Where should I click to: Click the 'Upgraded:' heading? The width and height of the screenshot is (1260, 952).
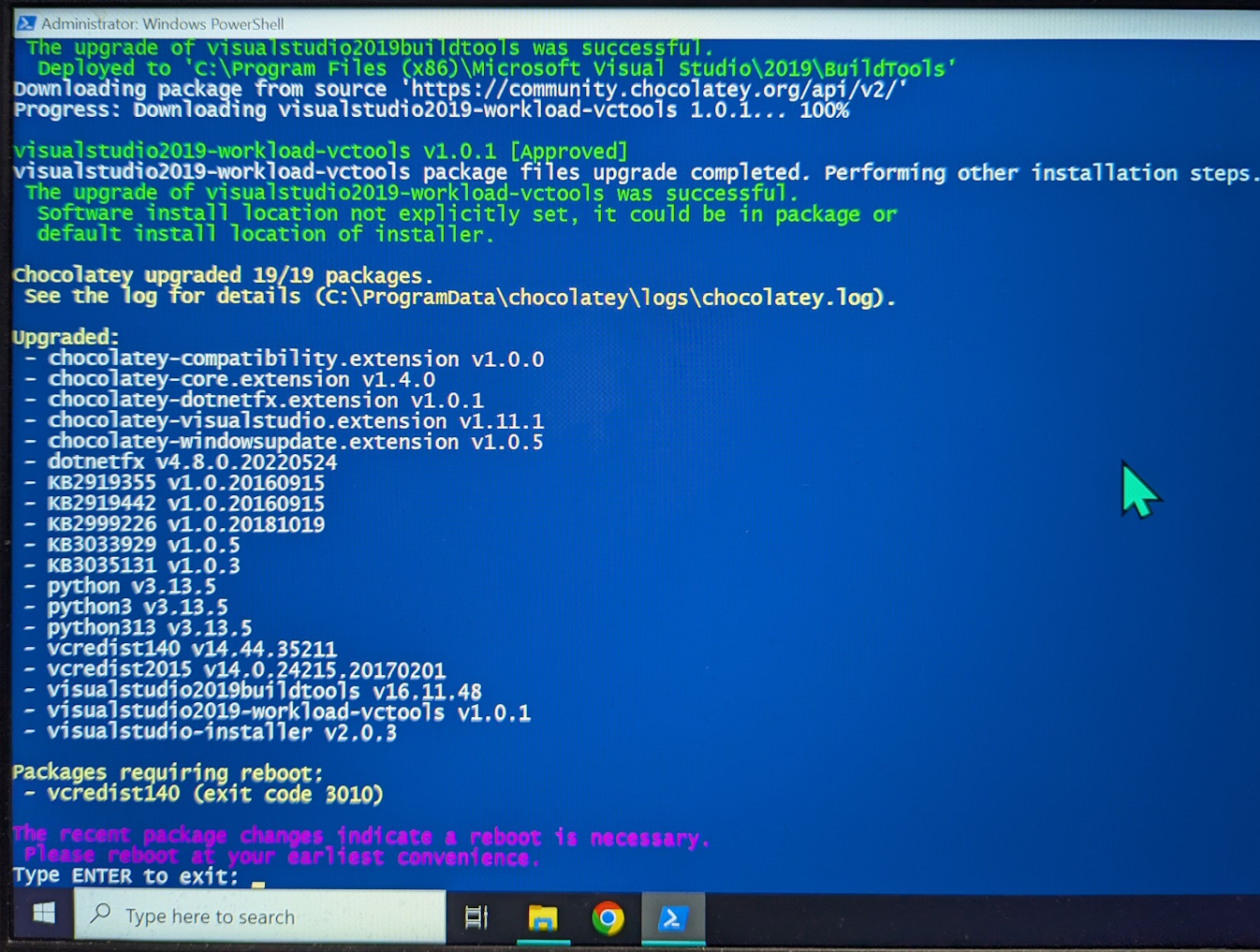(x=66, y=337)
